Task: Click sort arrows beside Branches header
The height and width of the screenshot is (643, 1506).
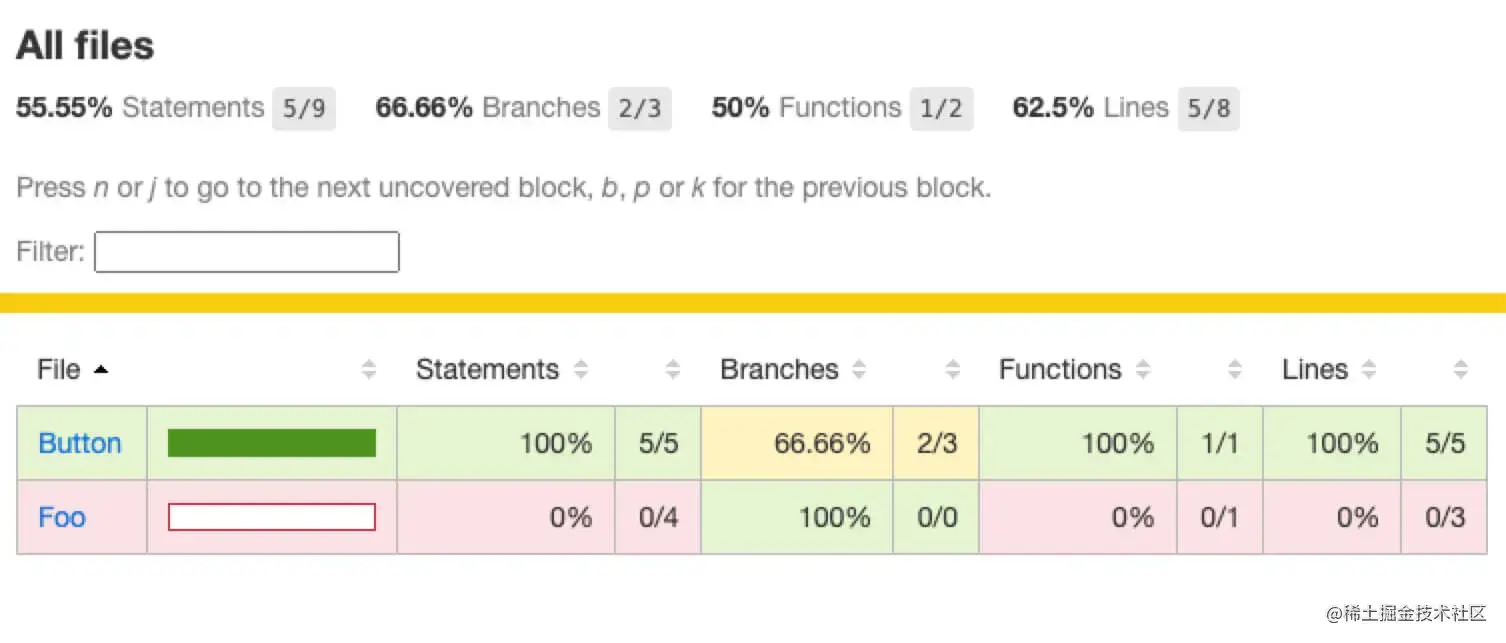Action: [x=859, y=370]
